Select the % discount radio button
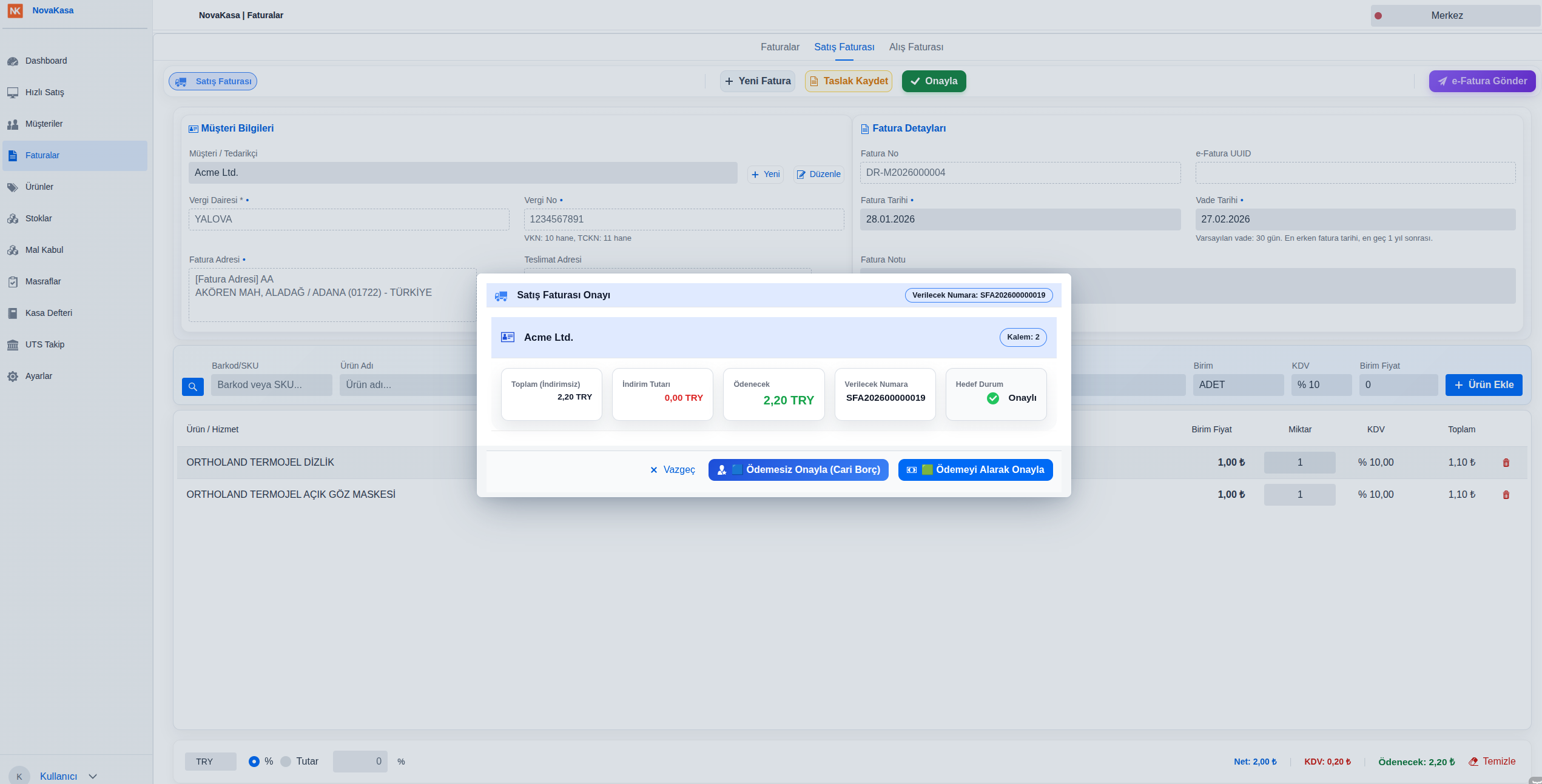The width and height of the screenshot is (1542, 784). pos(254,762)
